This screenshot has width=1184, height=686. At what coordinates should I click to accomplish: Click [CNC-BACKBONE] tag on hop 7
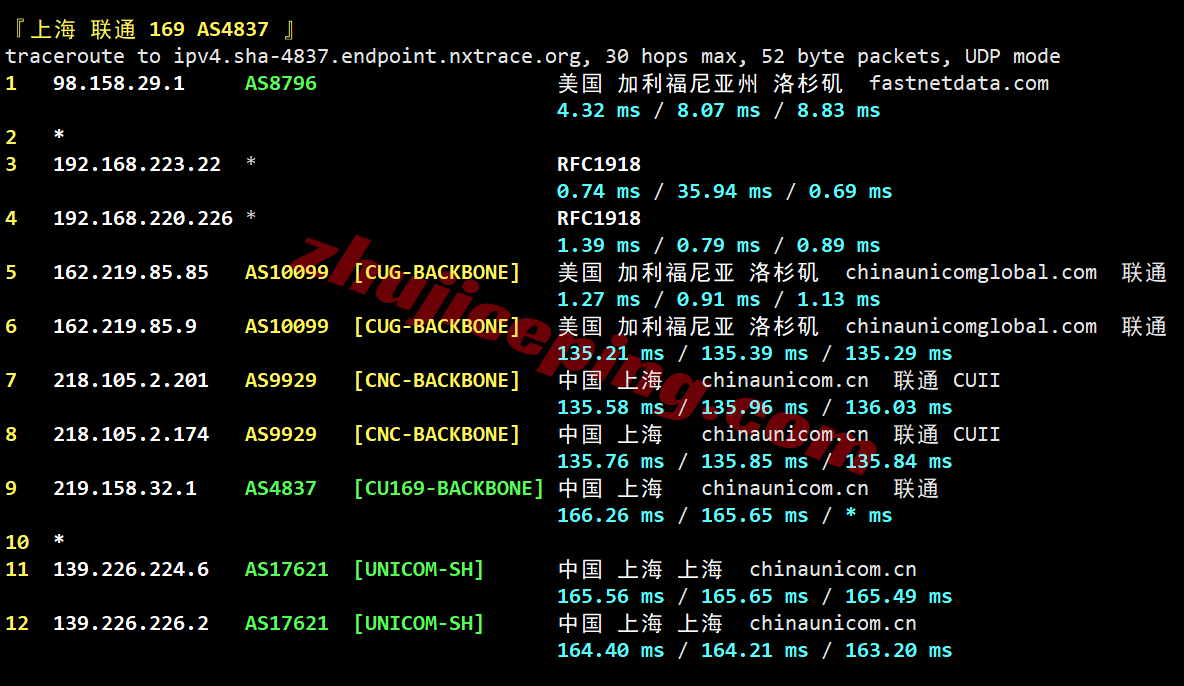(x=437, y=380)
